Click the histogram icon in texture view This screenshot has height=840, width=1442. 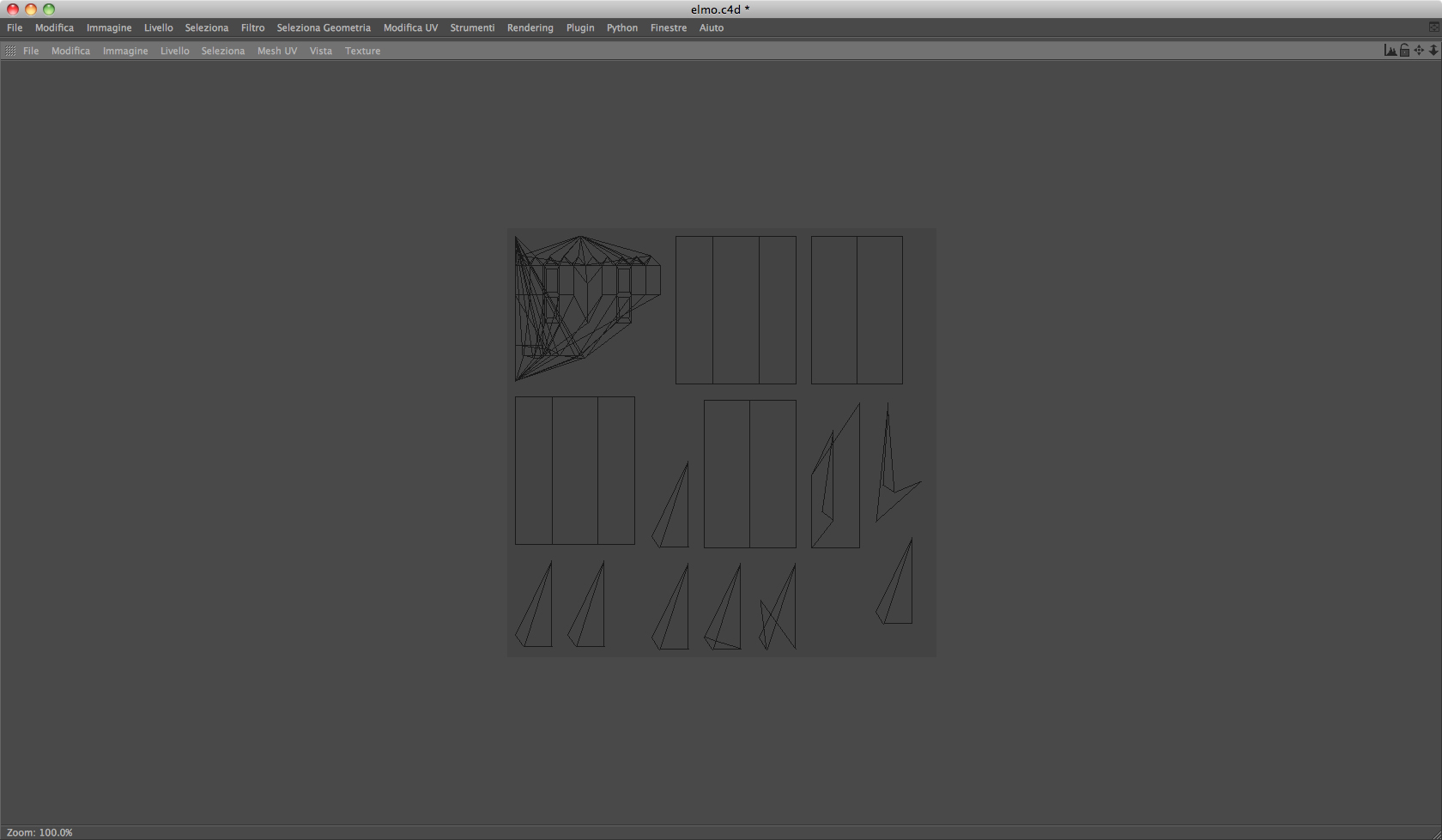coord(1390,51)
